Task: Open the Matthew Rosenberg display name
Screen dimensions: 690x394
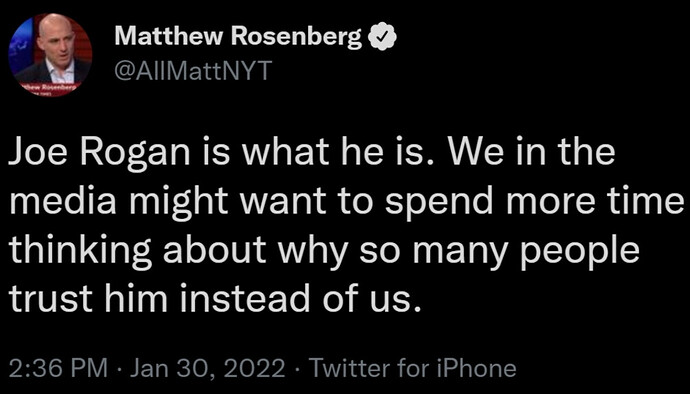Action: (238, 37)
